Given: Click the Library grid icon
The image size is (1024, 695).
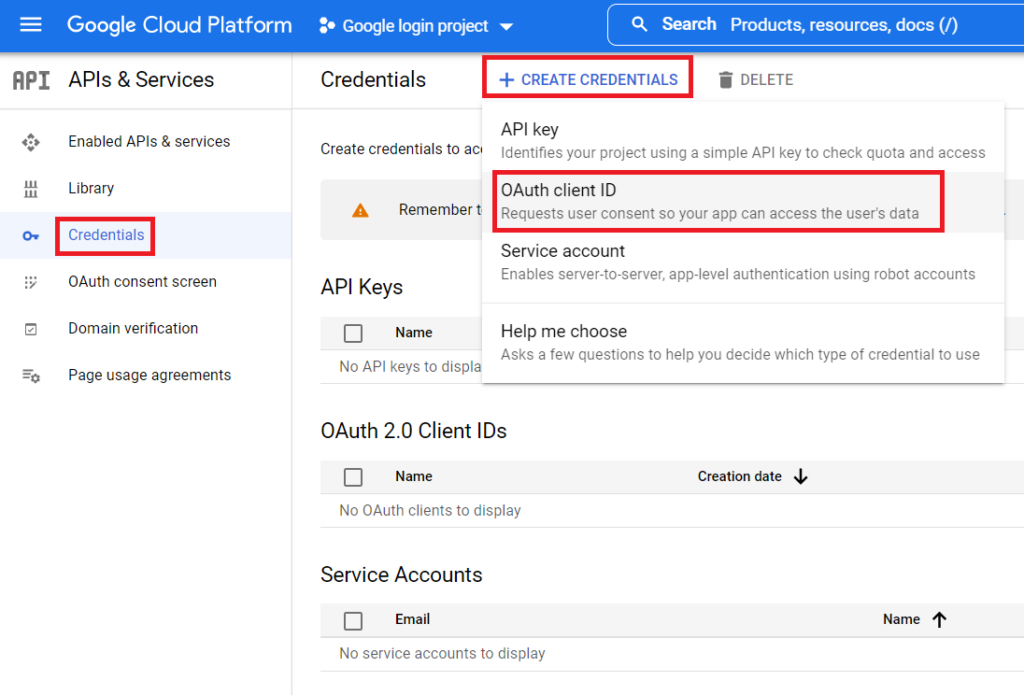Looking at the screenshot, I should tap(31, 188).
